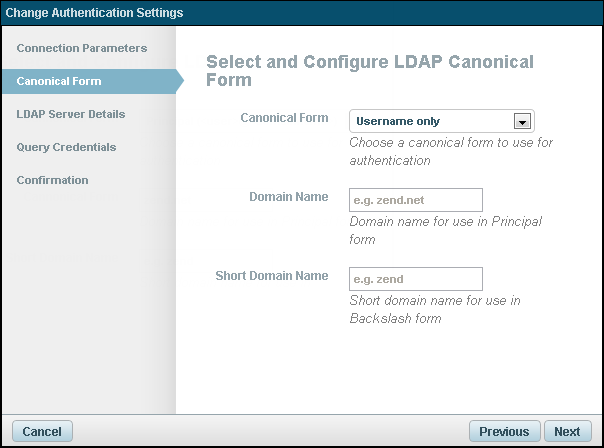The height and width of the screenshot is (448, 604).
Task: Click into the Short Domain Name field
Action: coord(416,279)
